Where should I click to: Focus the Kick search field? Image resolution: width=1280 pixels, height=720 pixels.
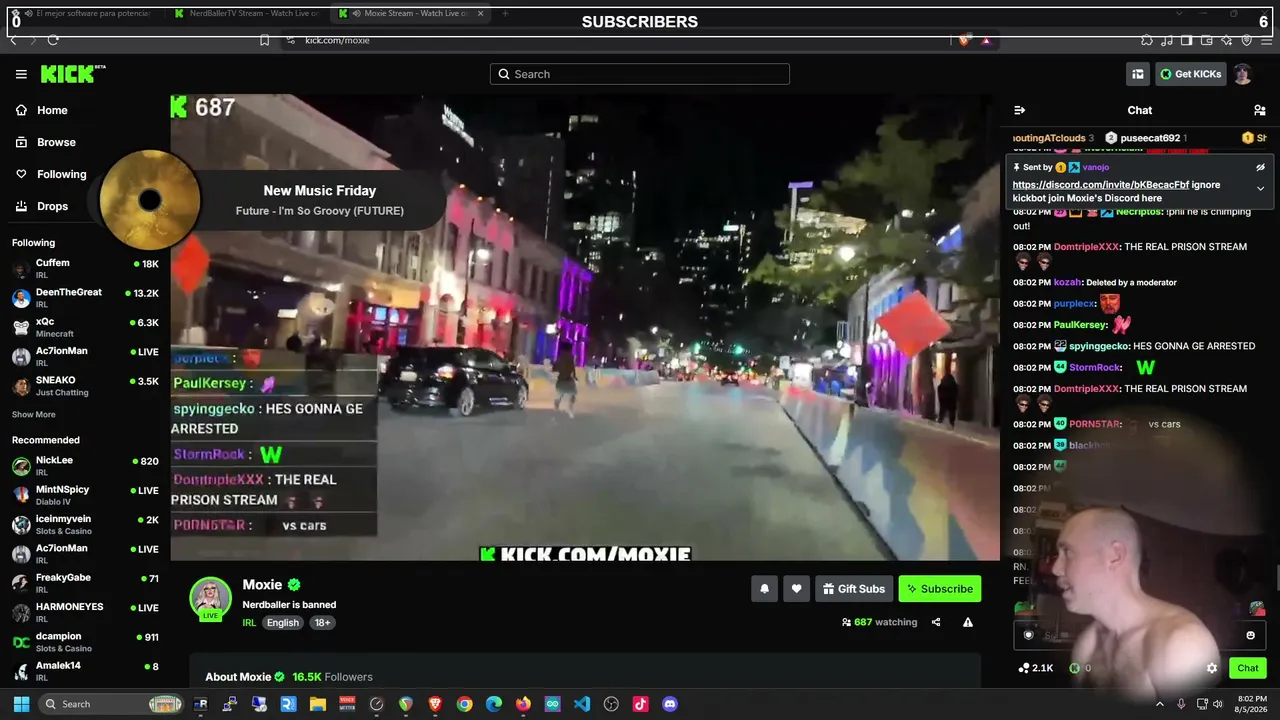[640, 74]
